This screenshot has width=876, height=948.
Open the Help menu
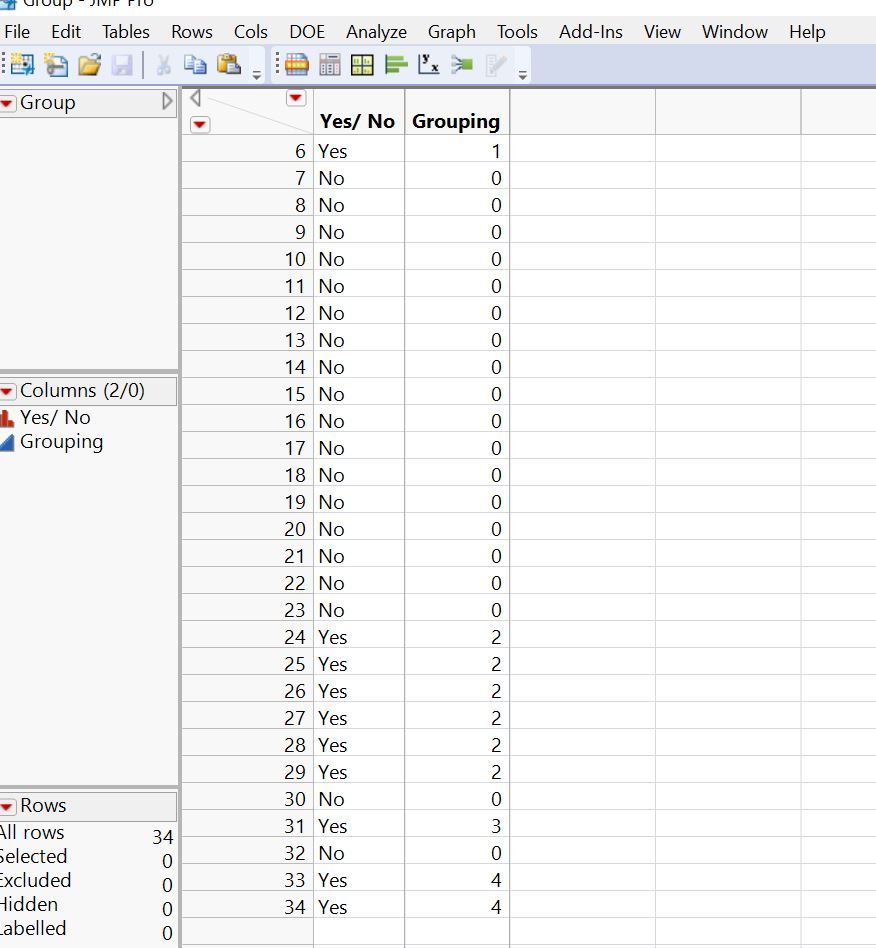tap(807, 31)
